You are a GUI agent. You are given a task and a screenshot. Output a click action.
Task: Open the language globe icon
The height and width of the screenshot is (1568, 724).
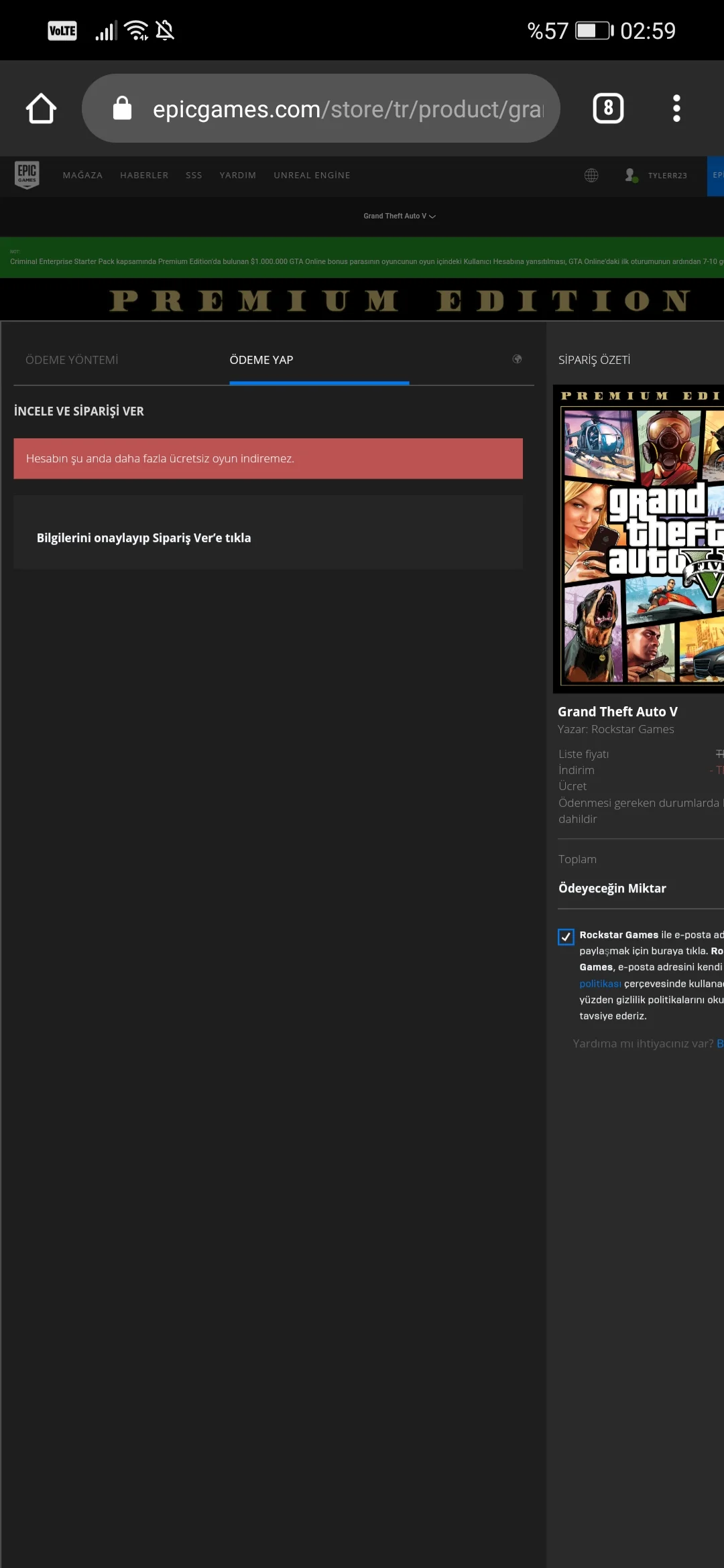(x=591, y=176)
